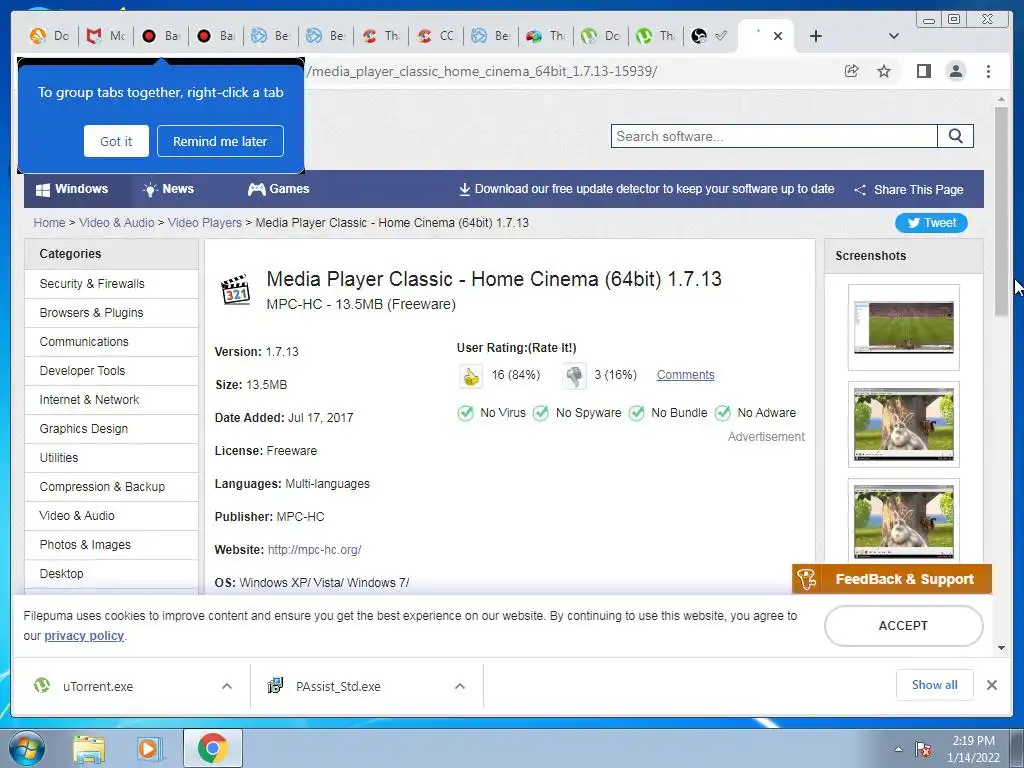
Task: Open the News section in nav bar
Action: point(168,189)
